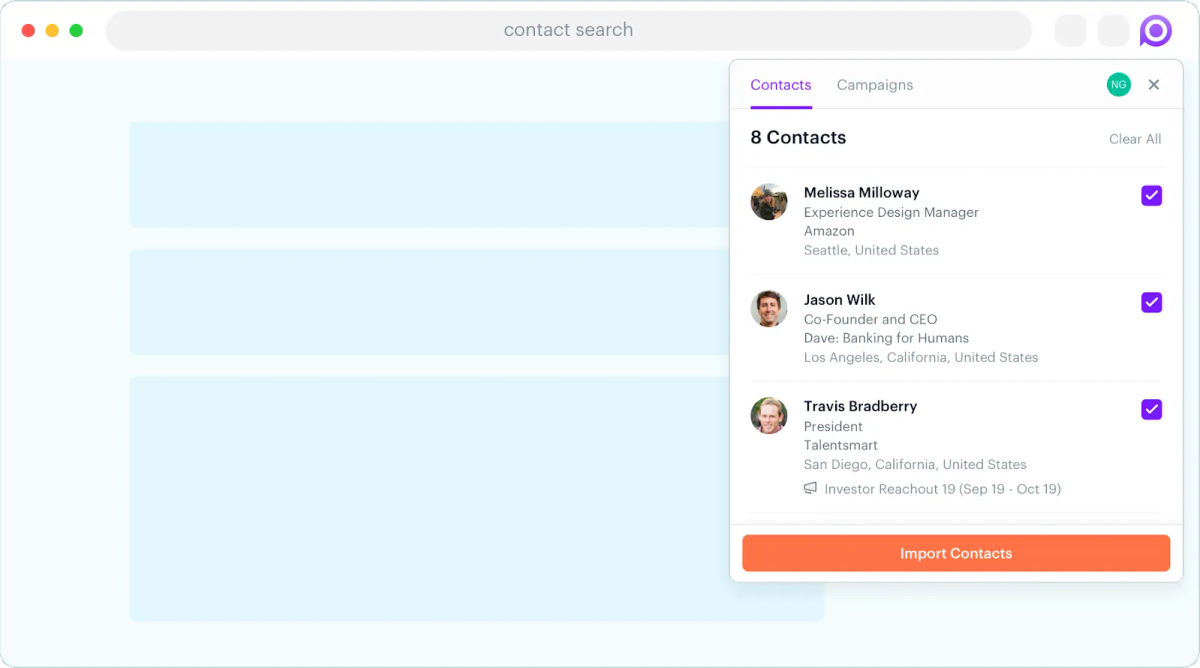Uncheck Jason Wilk's checkbox
Image resolution: width=1200 pixels, height=668 pixels.
1152,302
